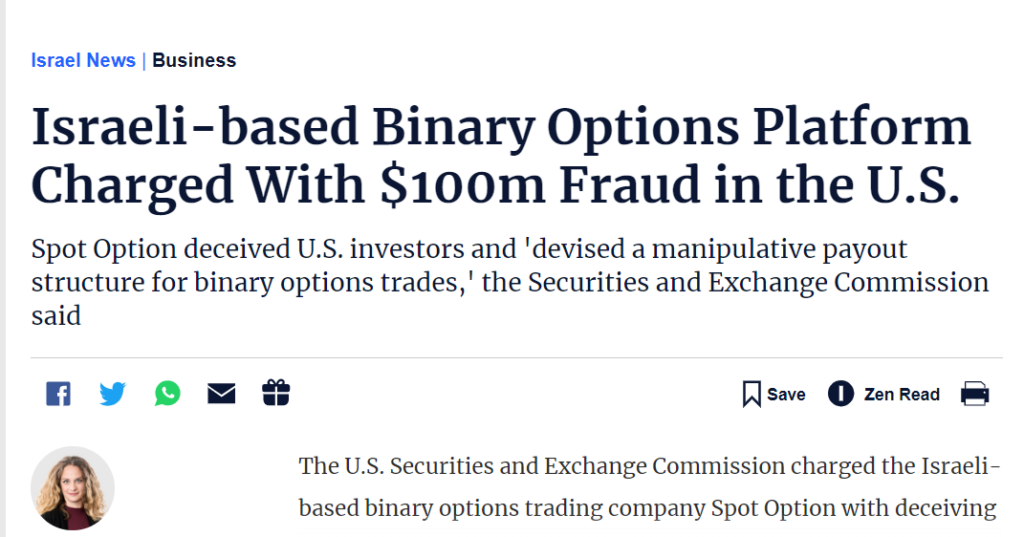The width and height of the screenshot is (1024, 537).
Task: Gift this article using present icon
Action: pos(276,393)
